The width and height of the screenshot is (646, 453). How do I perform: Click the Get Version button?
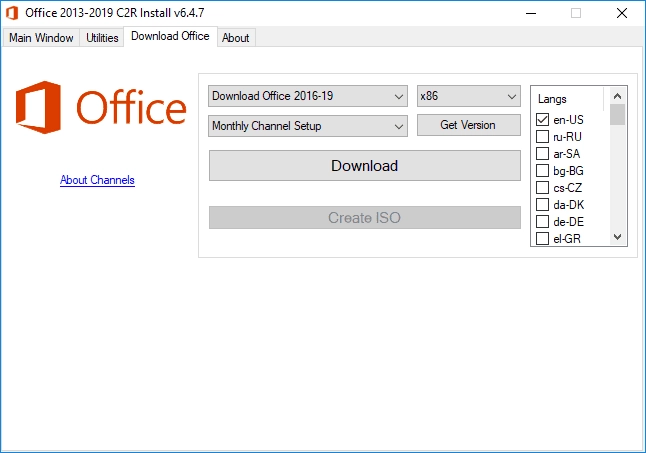click(x=468, y=125)
